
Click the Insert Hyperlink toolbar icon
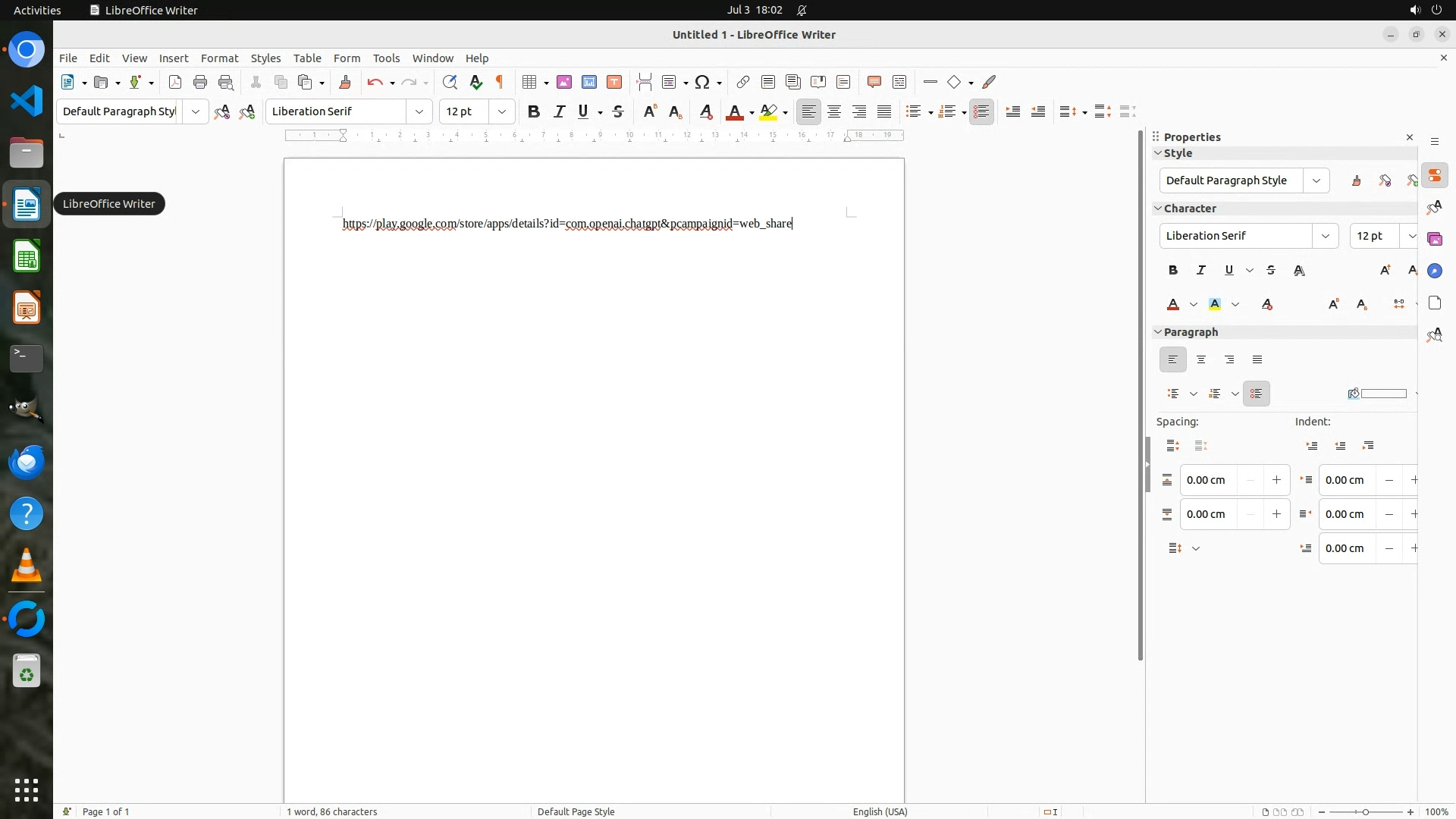[x=743, y=83]
